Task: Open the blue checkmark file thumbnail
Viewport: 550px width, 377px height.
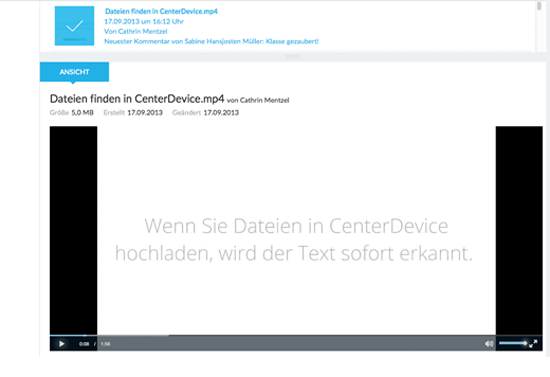Action: click(x=74, y=26)
